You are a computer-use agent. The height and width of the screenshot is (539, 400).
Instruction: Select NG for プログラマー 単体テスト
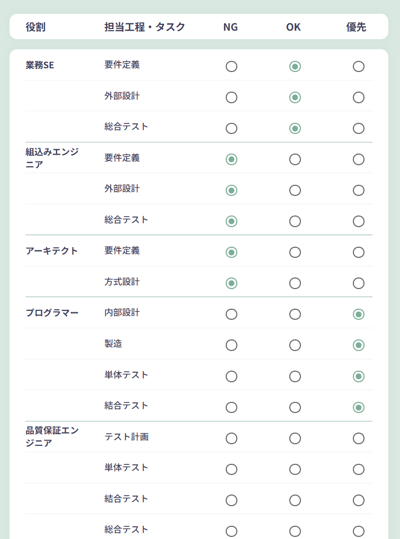point(231,376)
